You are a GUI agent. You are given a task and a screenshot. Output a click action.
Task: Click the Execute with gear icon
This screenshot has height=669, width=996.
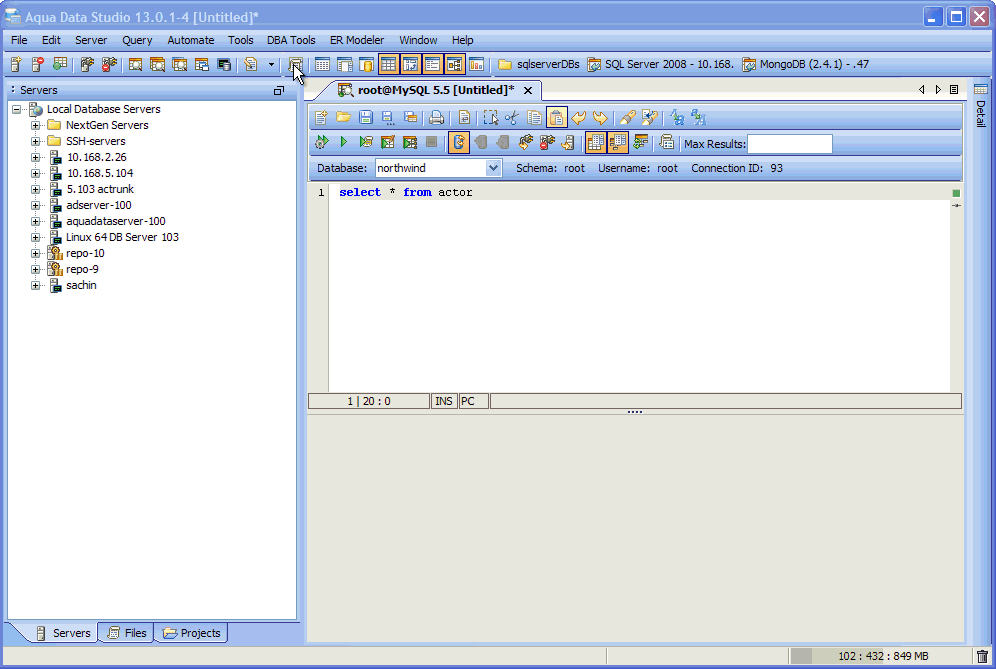pyautogui.click(x=321, y=142)
